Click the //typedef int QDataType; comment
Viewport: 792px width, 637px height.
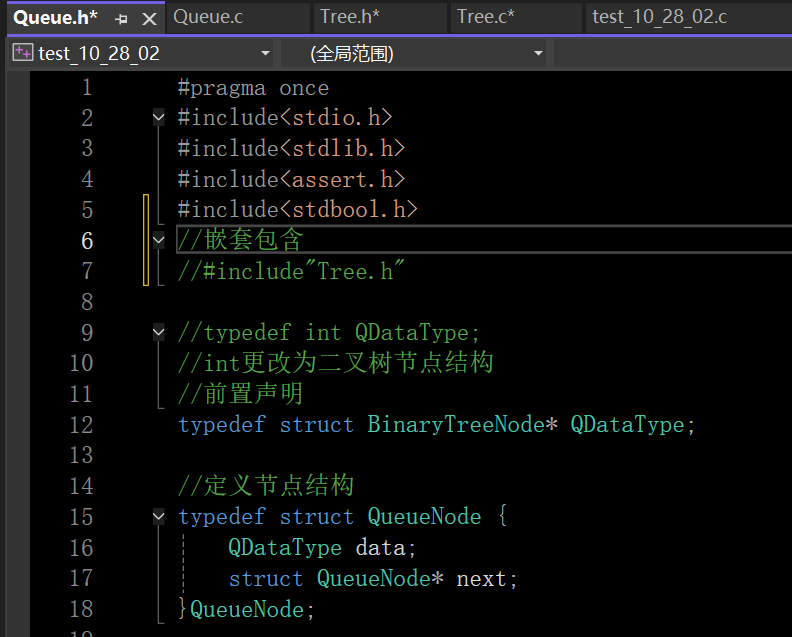329,333
